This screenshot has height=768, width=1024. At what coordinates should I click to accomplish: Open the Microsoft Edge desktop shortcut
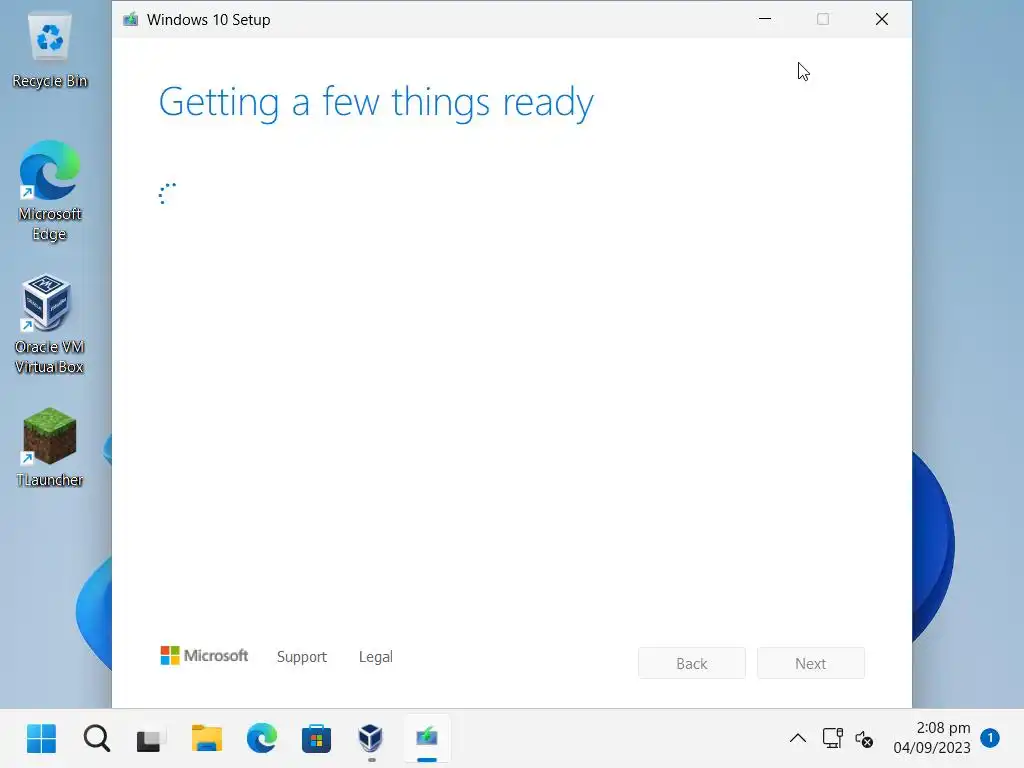(x=50, y=190)
